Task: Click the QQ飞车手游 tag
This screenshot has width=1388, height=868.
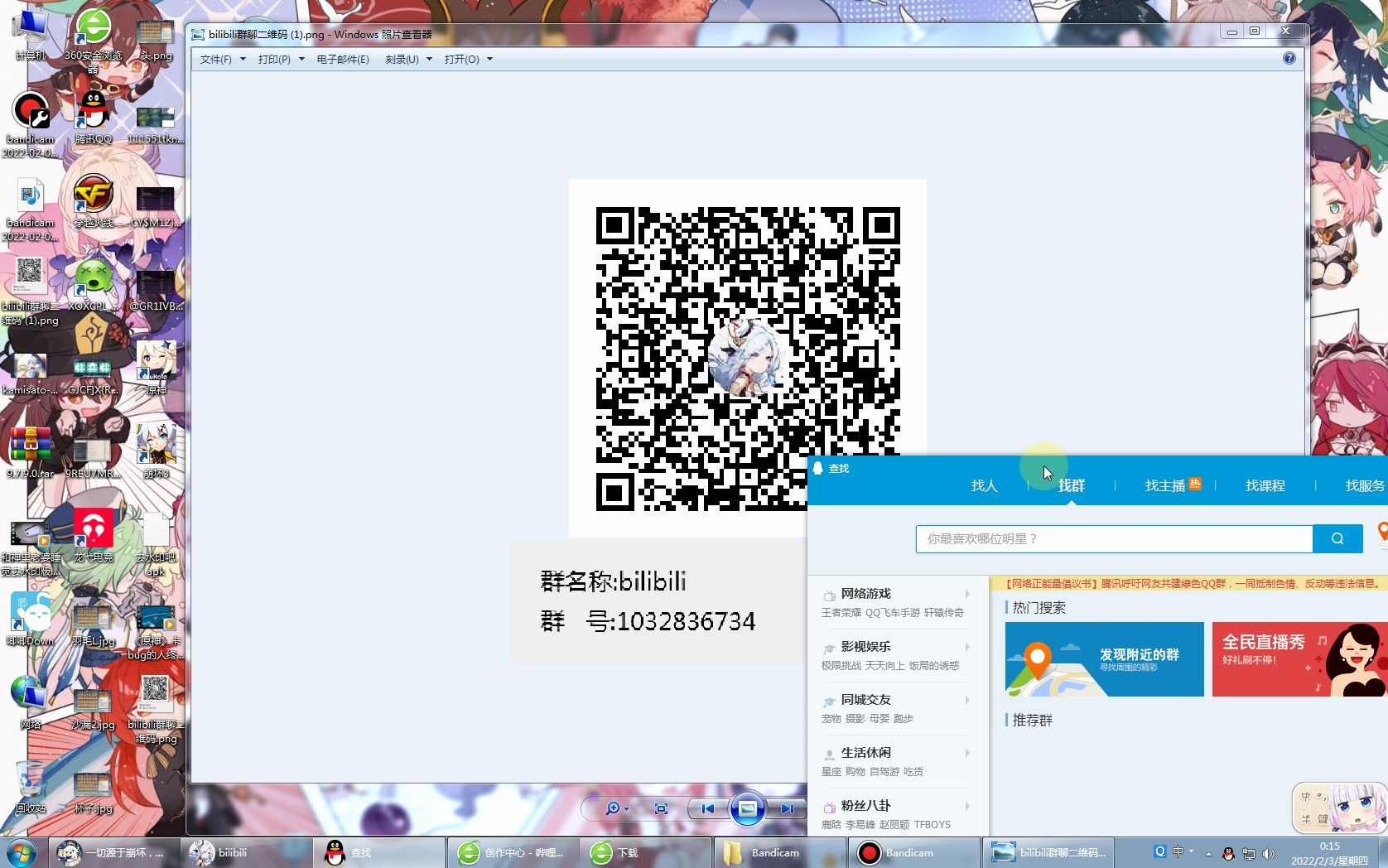Action: coord(893,613)
